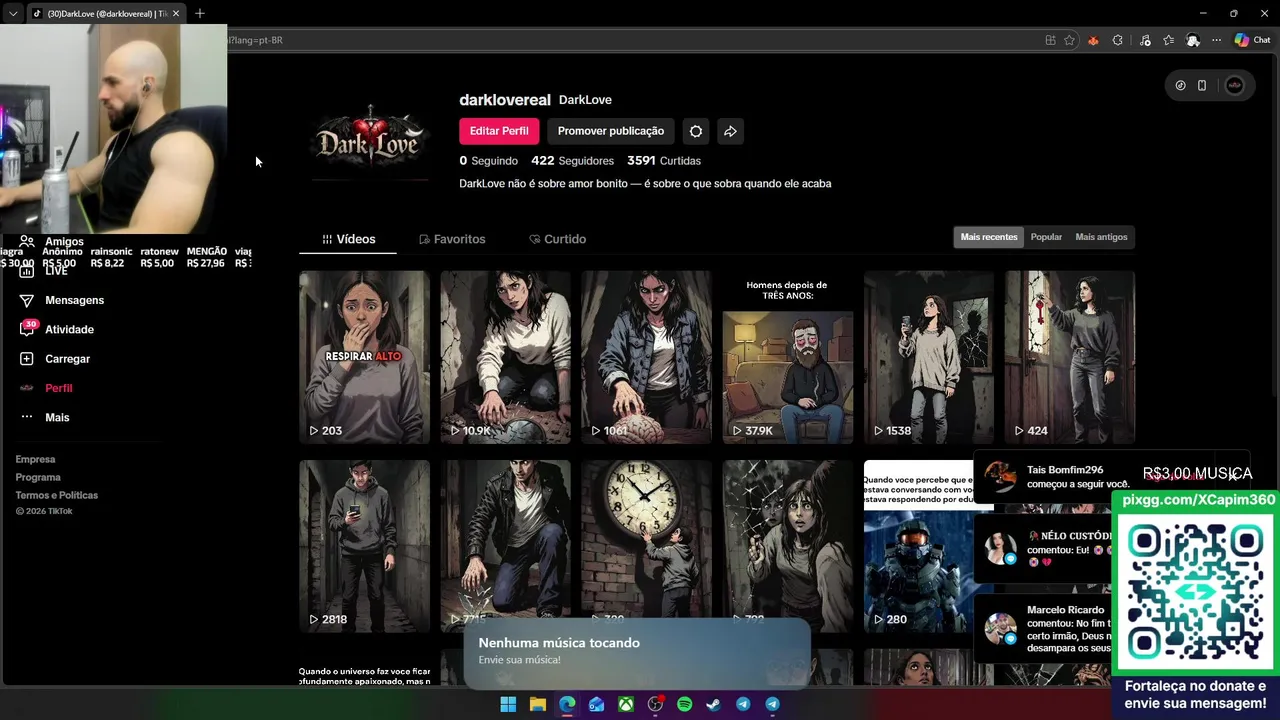Open the Copilot Chat button
Screen dimensions: 1280x720
(1252, 40)
